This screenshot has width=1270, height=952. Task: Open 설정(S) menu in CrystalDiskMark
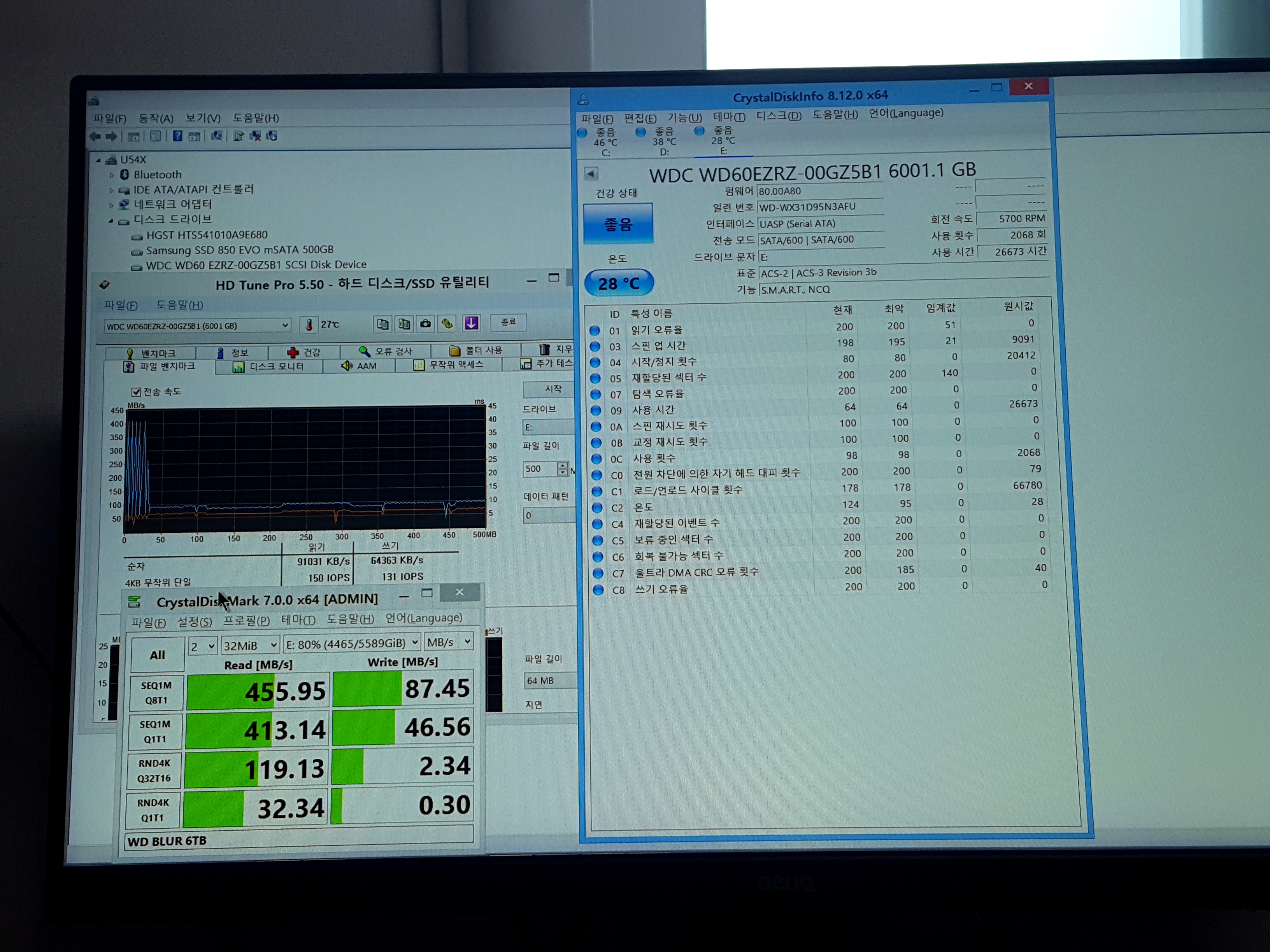(x=195, y=622)
